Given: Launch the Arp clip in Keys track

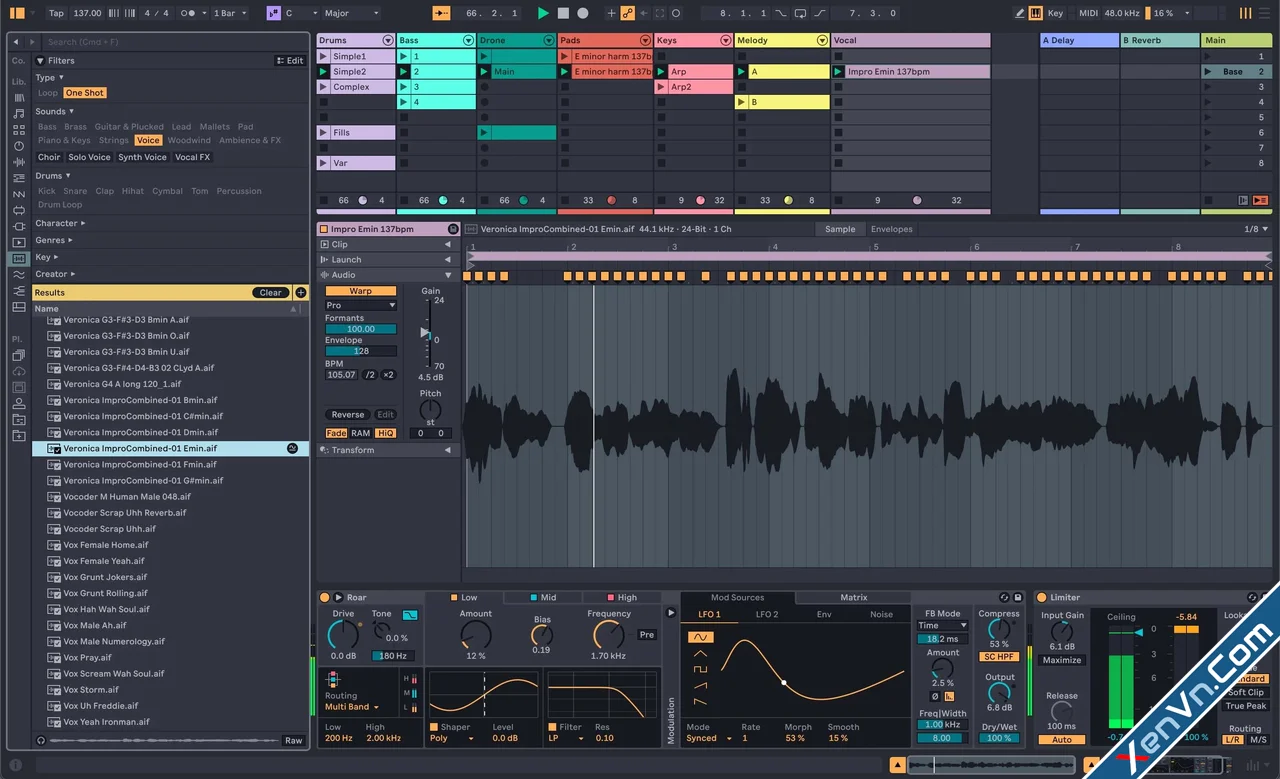Looking at the screenshot, I should 660,72.
